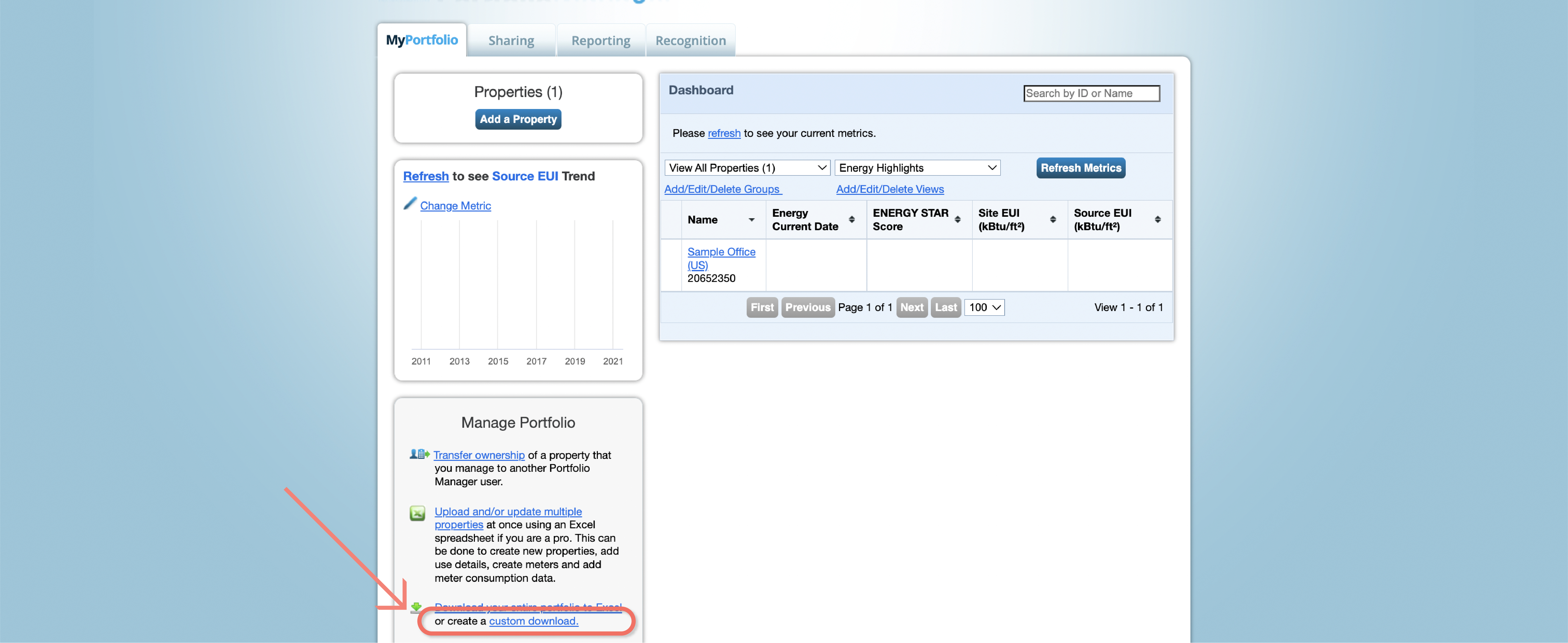Sort by Name column arrow
1568x643 pixels.
tap(751, 220)
